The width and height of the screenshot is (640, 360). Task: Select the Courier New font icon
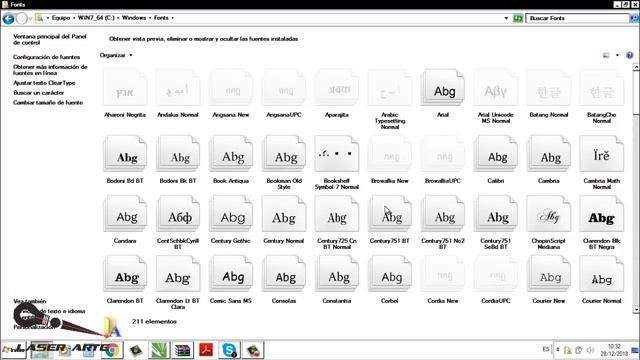coord(549,273)
